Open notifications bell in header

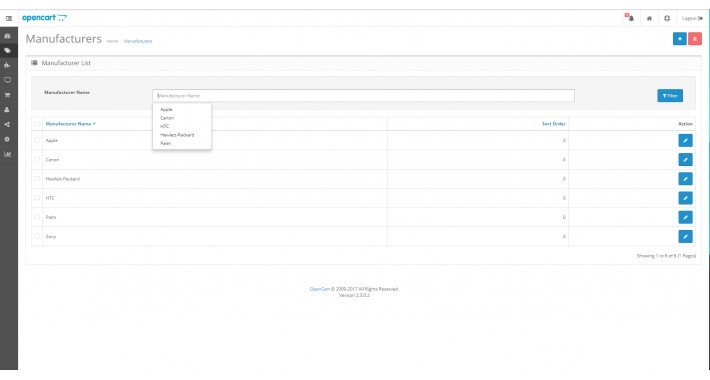pos(630,18)
